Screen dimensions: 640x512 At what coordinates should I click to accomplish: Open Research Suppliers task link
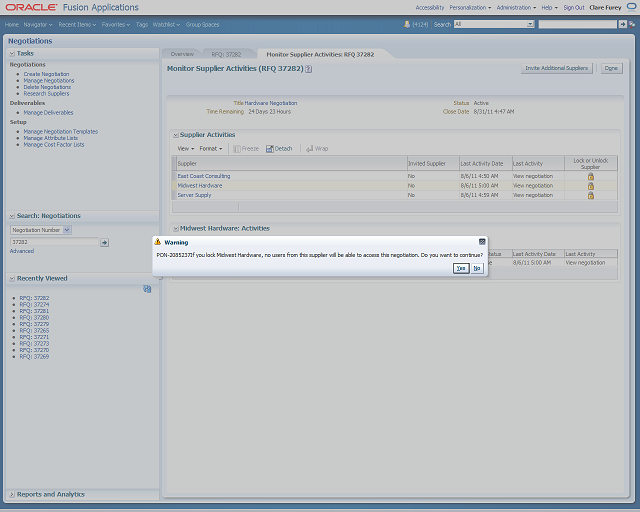(x=47, y=94)
